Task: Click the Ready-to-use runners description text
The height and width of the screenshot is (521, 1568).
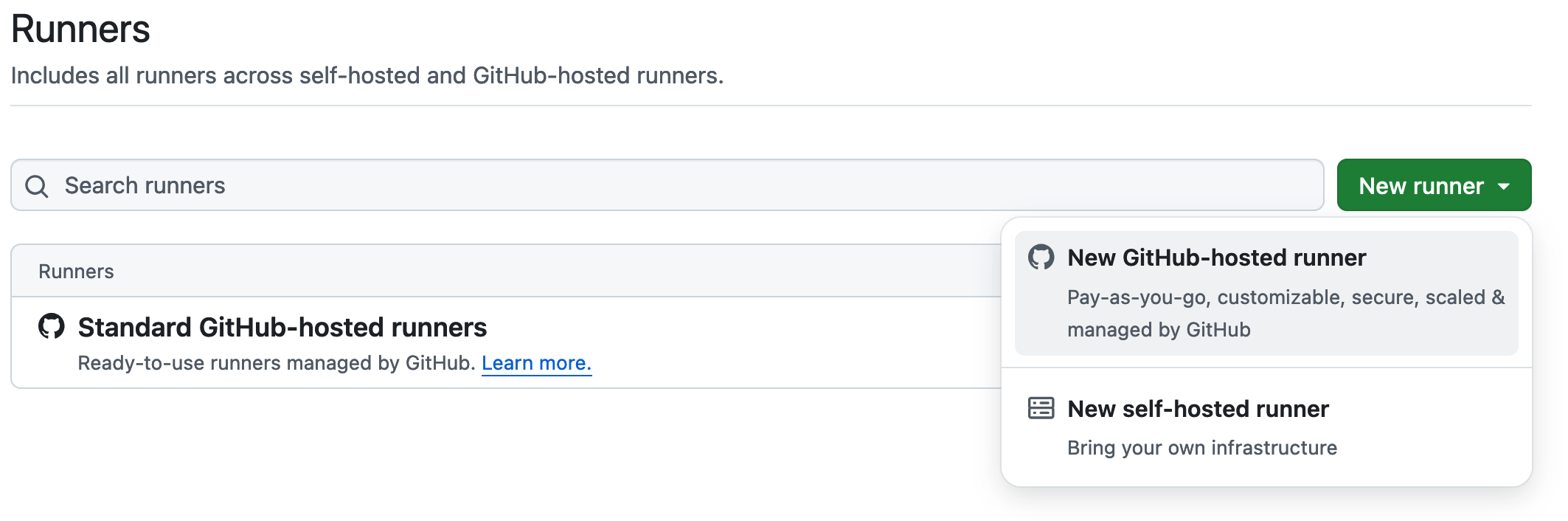Action: click(x=277, y=362)
